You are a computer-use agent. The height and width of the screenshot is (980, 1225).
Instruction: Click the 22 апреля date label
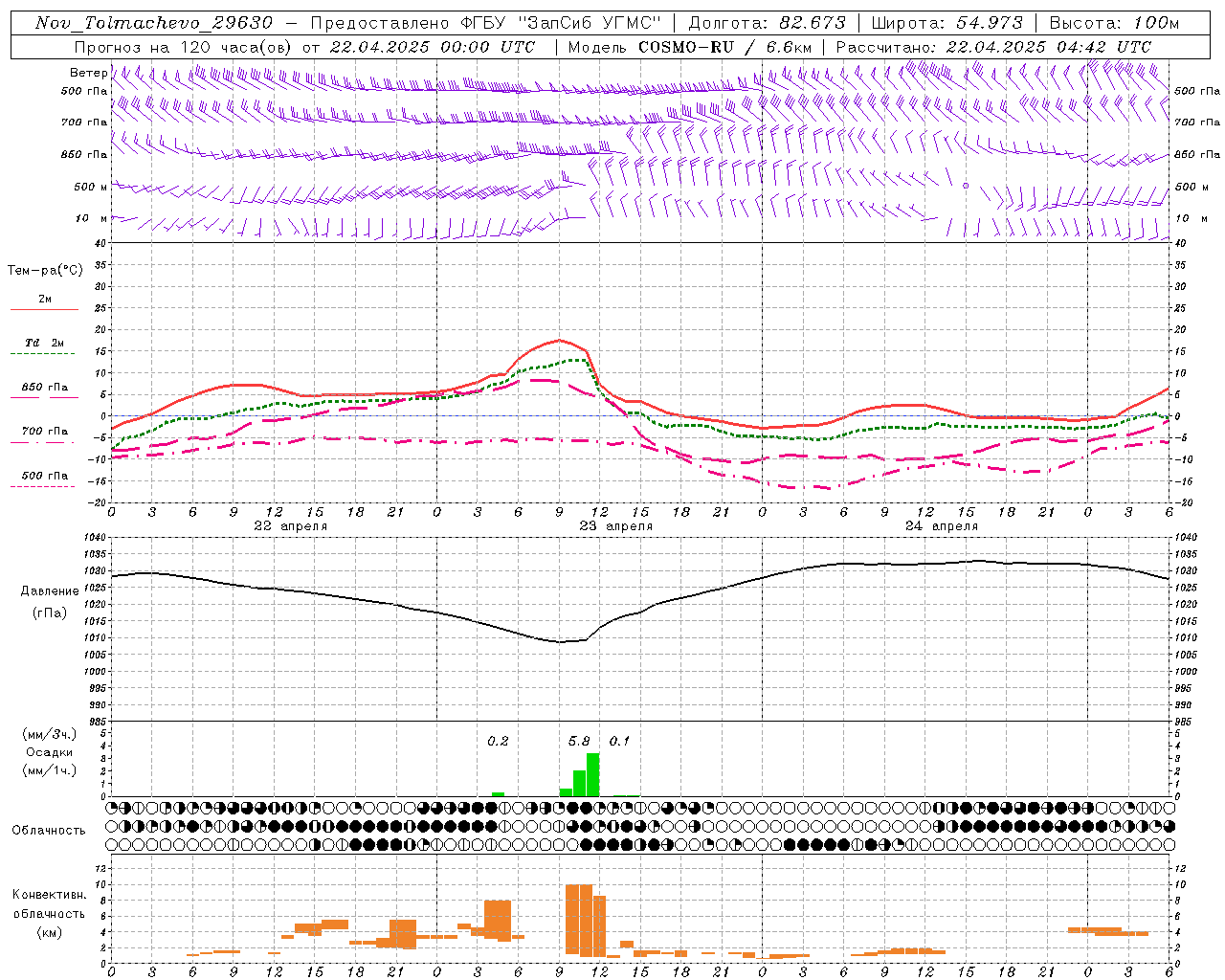pyautogui.click(x=290, y=526)
